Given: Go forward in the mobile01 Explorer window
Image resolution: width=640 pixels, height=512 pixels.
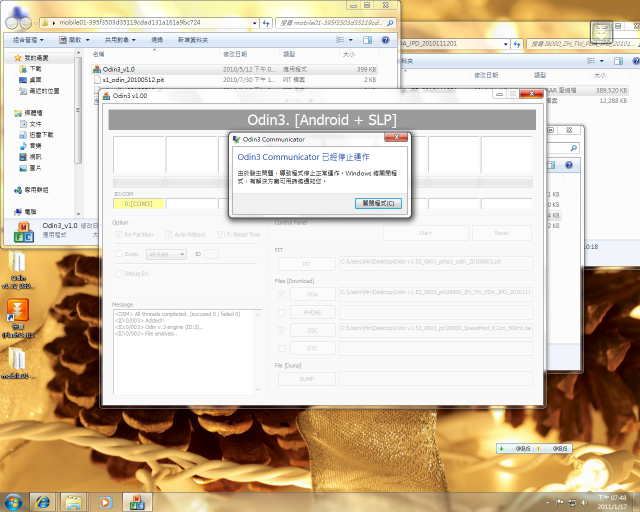Looking at the screenshot, I should pos(25,23).
